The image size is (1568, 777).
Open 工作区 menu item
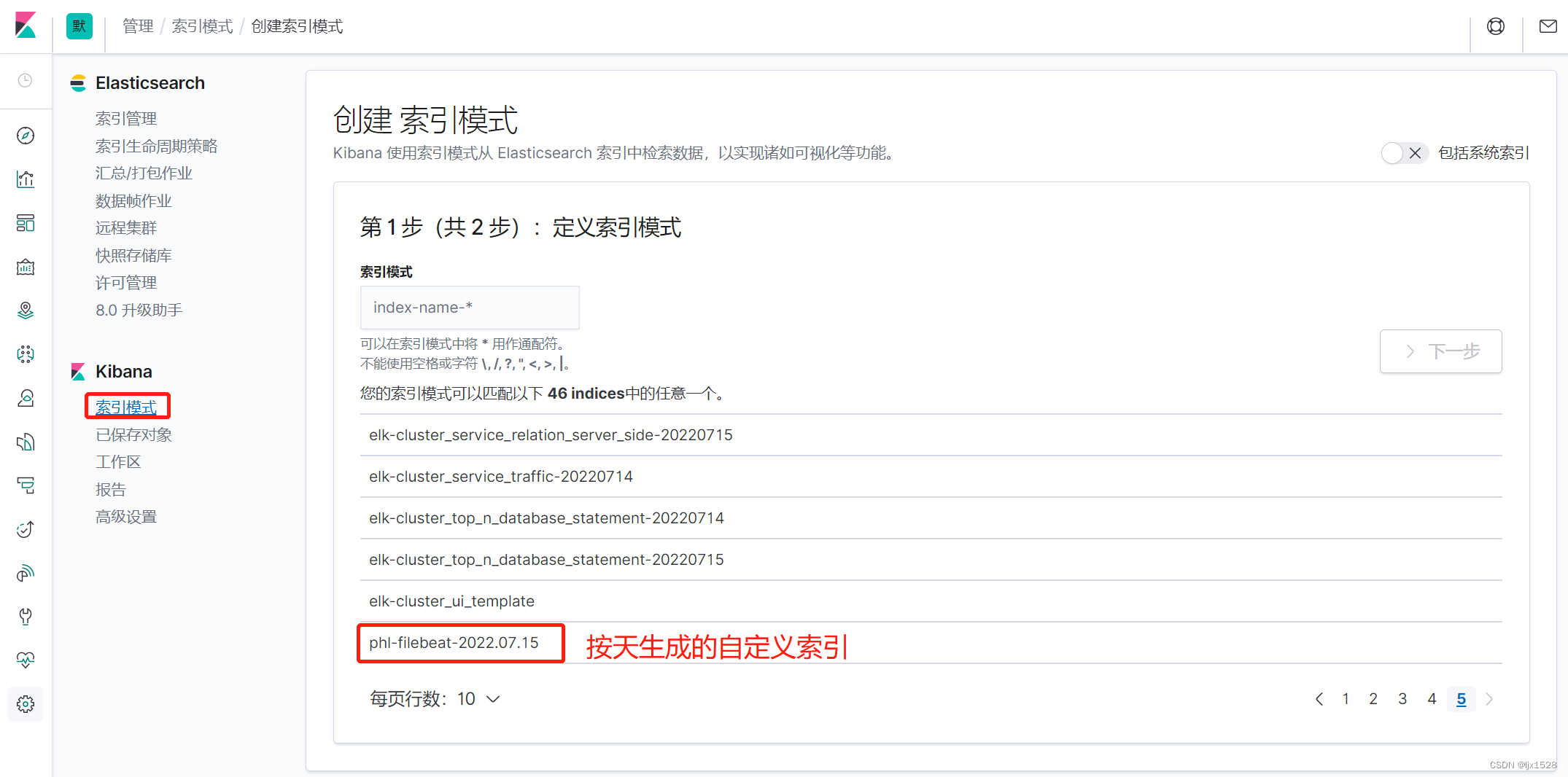118,461
